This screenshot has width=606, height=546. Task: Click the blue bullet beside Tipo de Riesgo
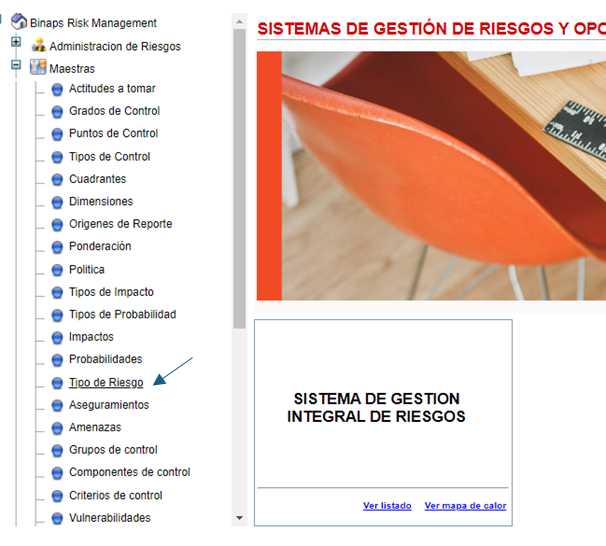(x=57, y=383)
